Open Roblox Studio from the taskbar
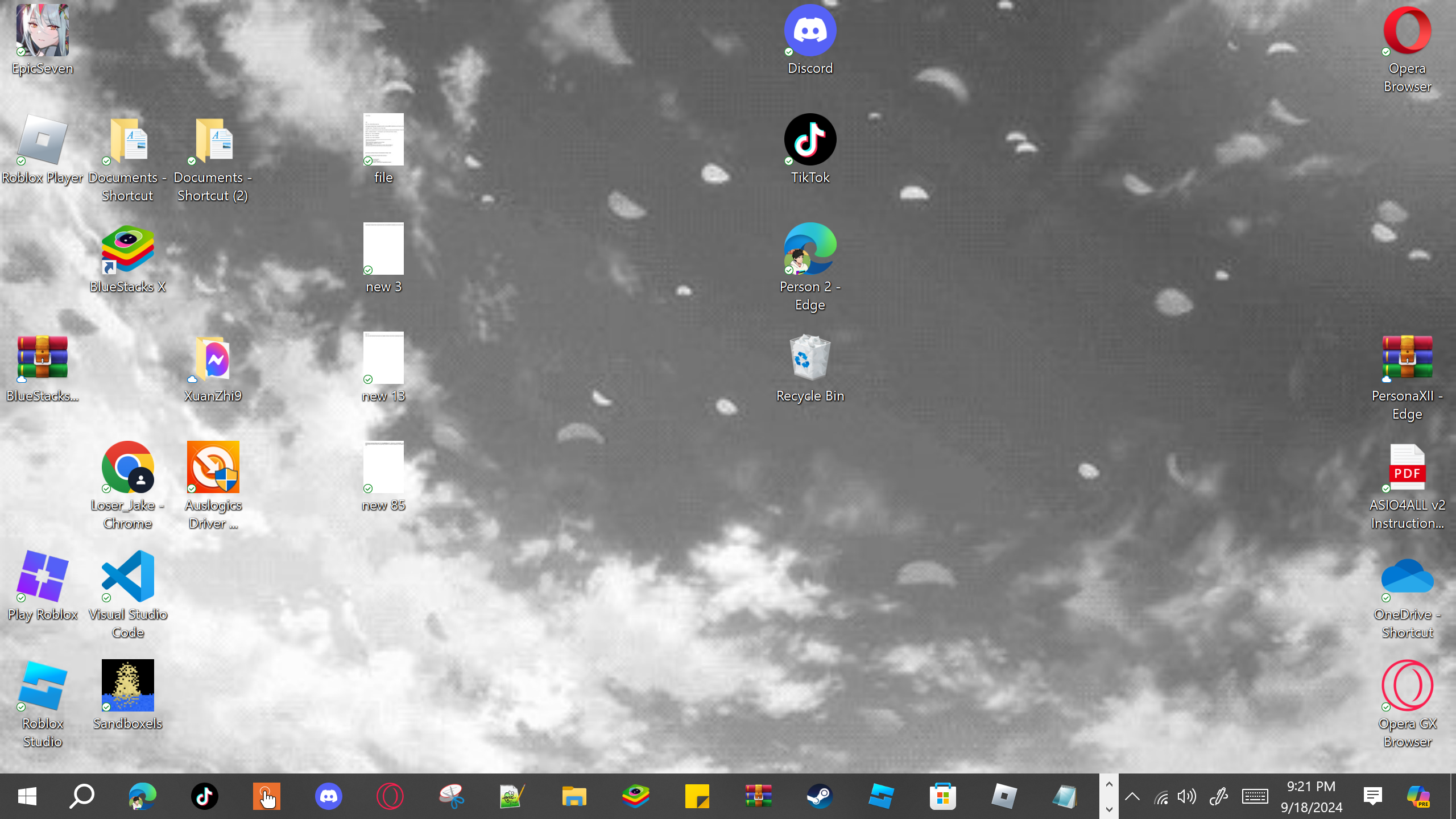The image size is (1456, 819). tap(881, 796)
